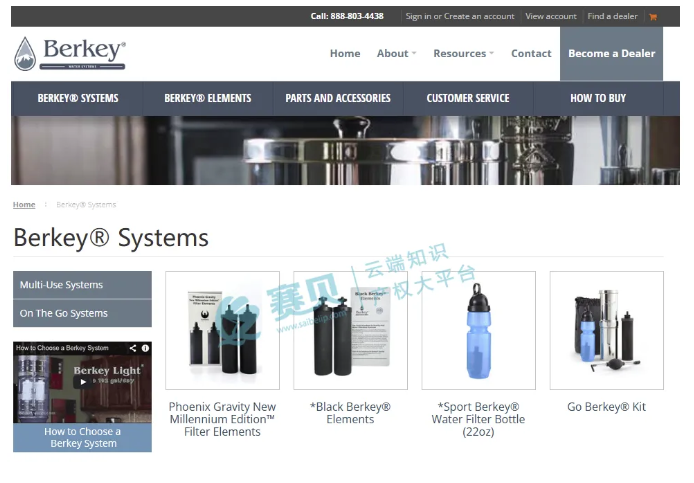The image size is (694, 483).
Task: Click Phoenix Gravity New Millennium Edition title
Action: (222, 419)
